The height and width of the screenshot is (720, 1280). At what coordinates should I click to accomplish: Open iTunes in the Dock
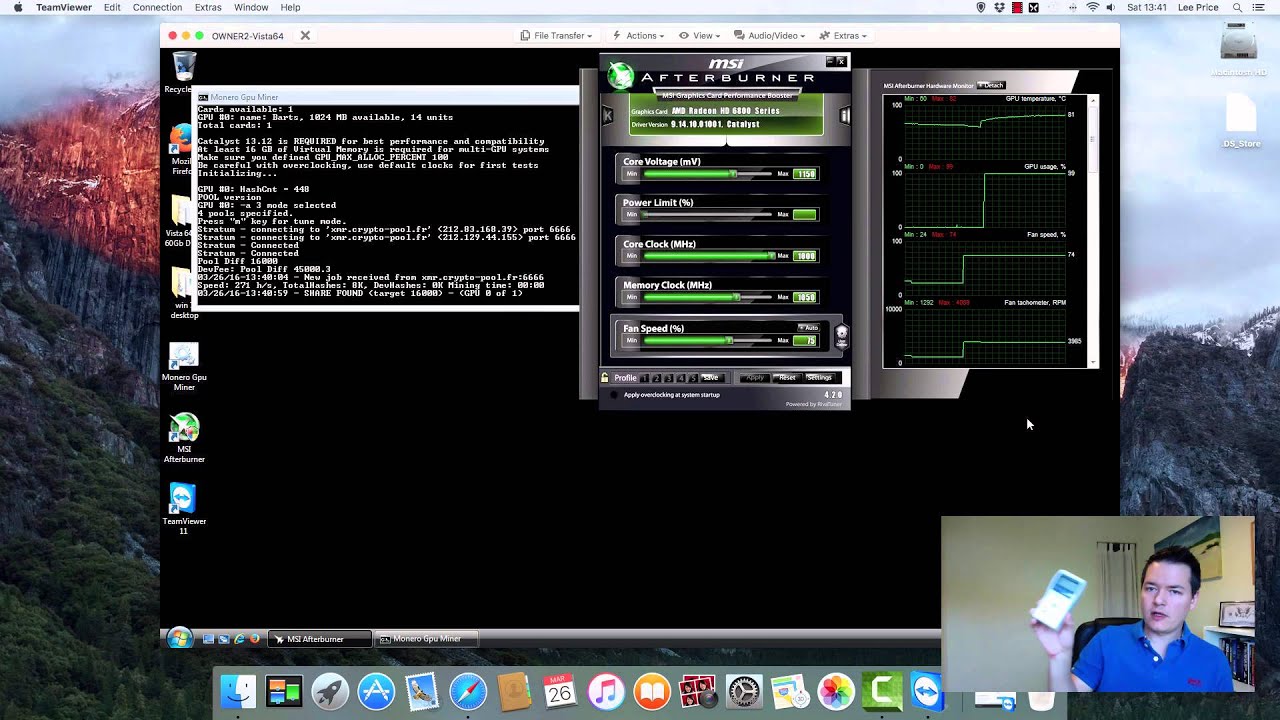click(x=606, y=692)
